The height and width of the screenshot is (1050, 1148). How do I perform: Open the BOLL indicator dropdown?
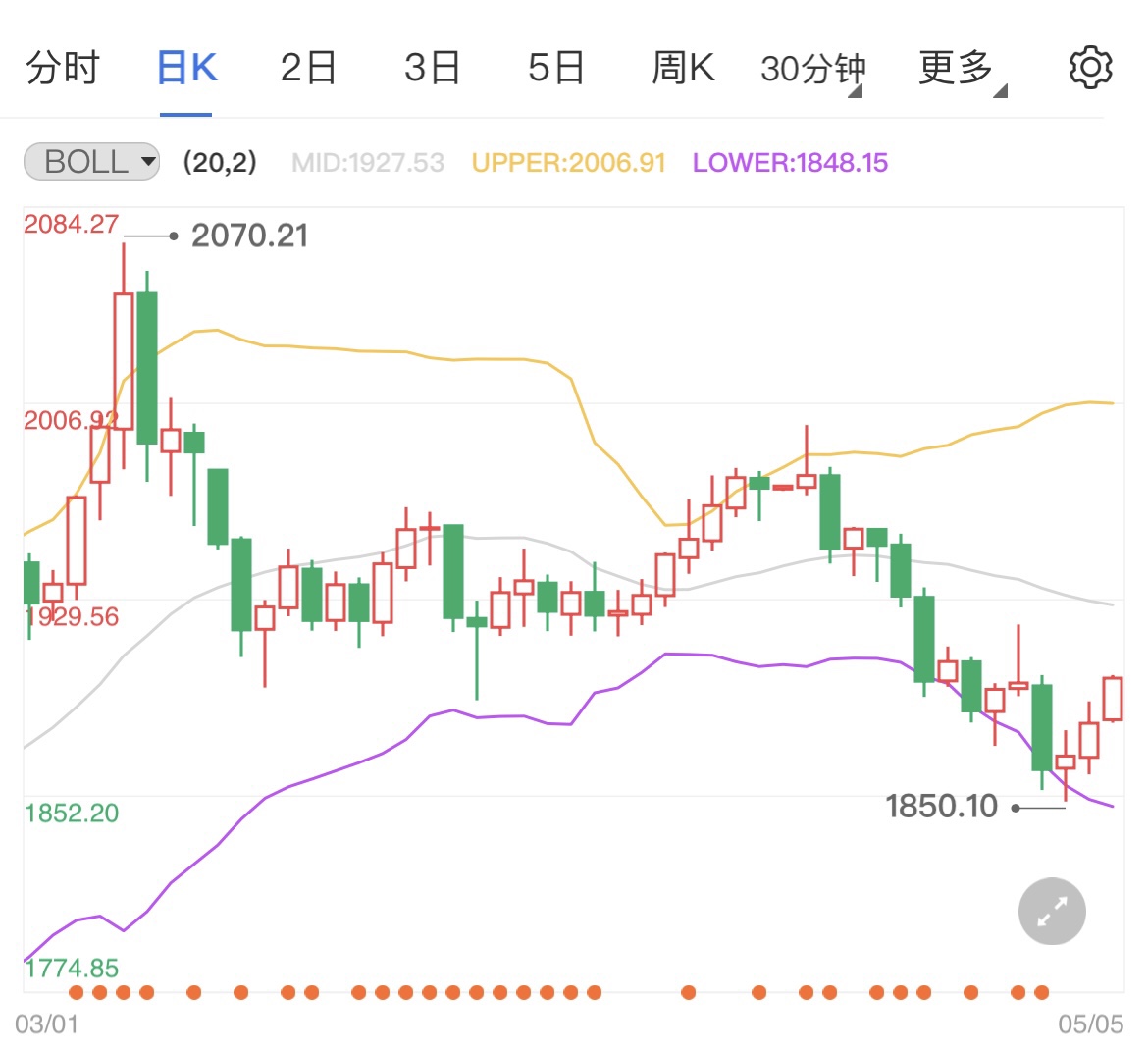[90, 162]
